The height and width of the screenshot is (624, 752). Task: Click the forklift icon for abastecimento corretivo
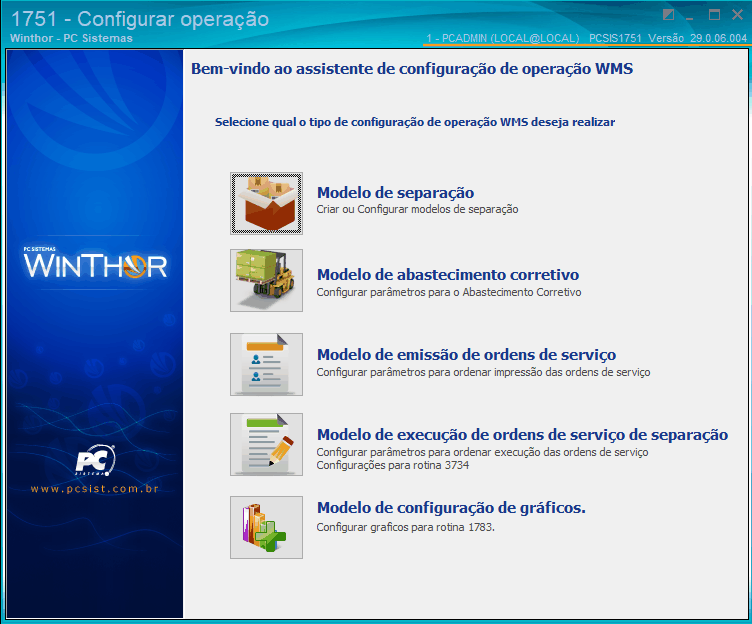tap(266, 280)
